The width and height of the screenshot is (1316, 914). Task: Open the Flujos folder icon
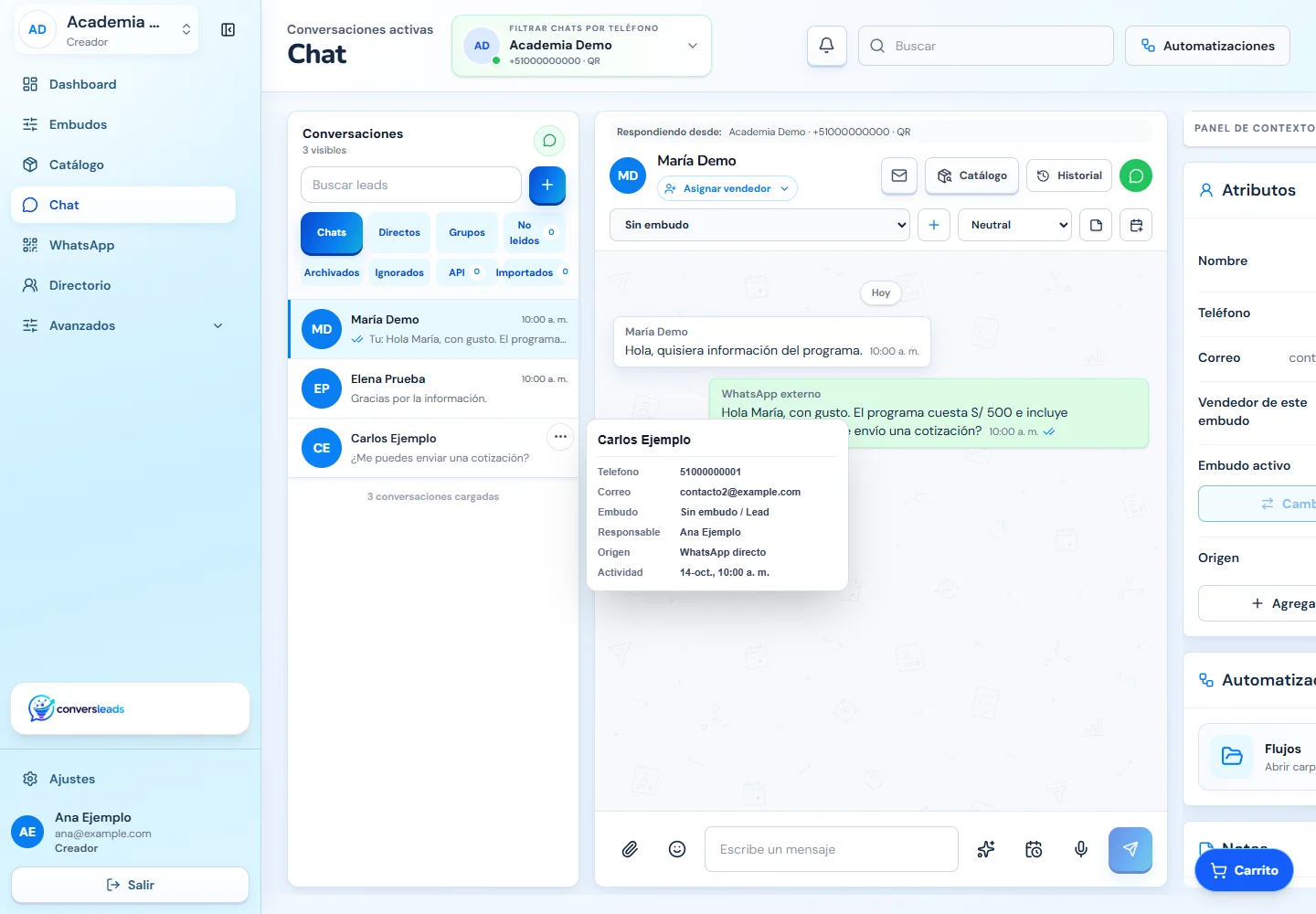(1232, 756)
